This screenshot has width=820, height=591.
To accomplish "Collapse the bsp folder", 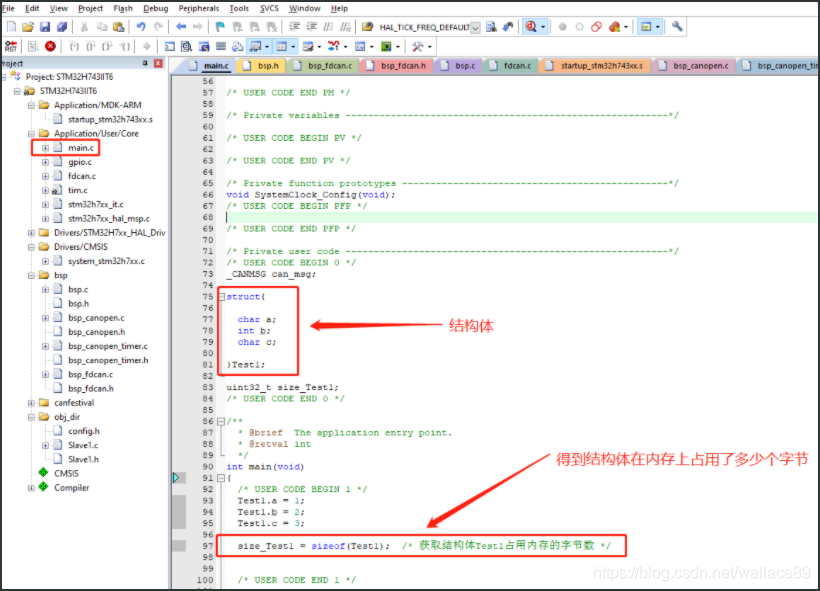I will point(31,275).
